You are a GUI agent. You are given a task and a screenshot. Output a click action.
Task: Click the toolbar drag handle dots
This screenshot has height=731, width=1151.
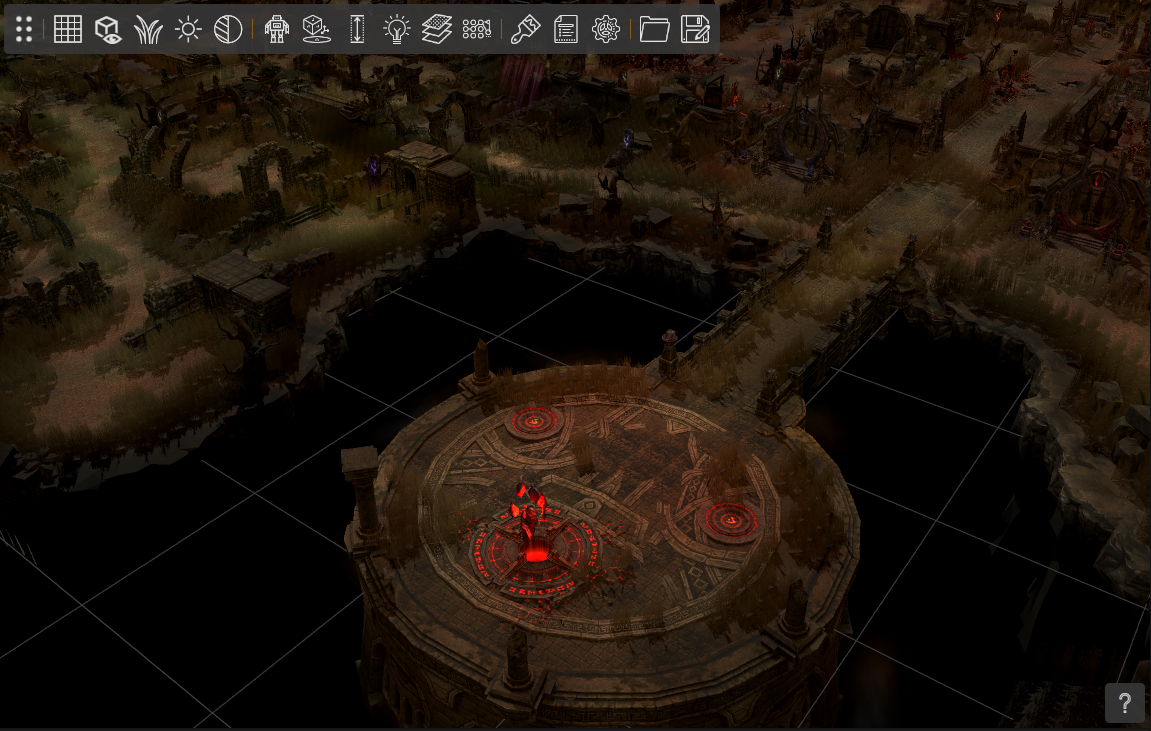click(x=23, y=29)
